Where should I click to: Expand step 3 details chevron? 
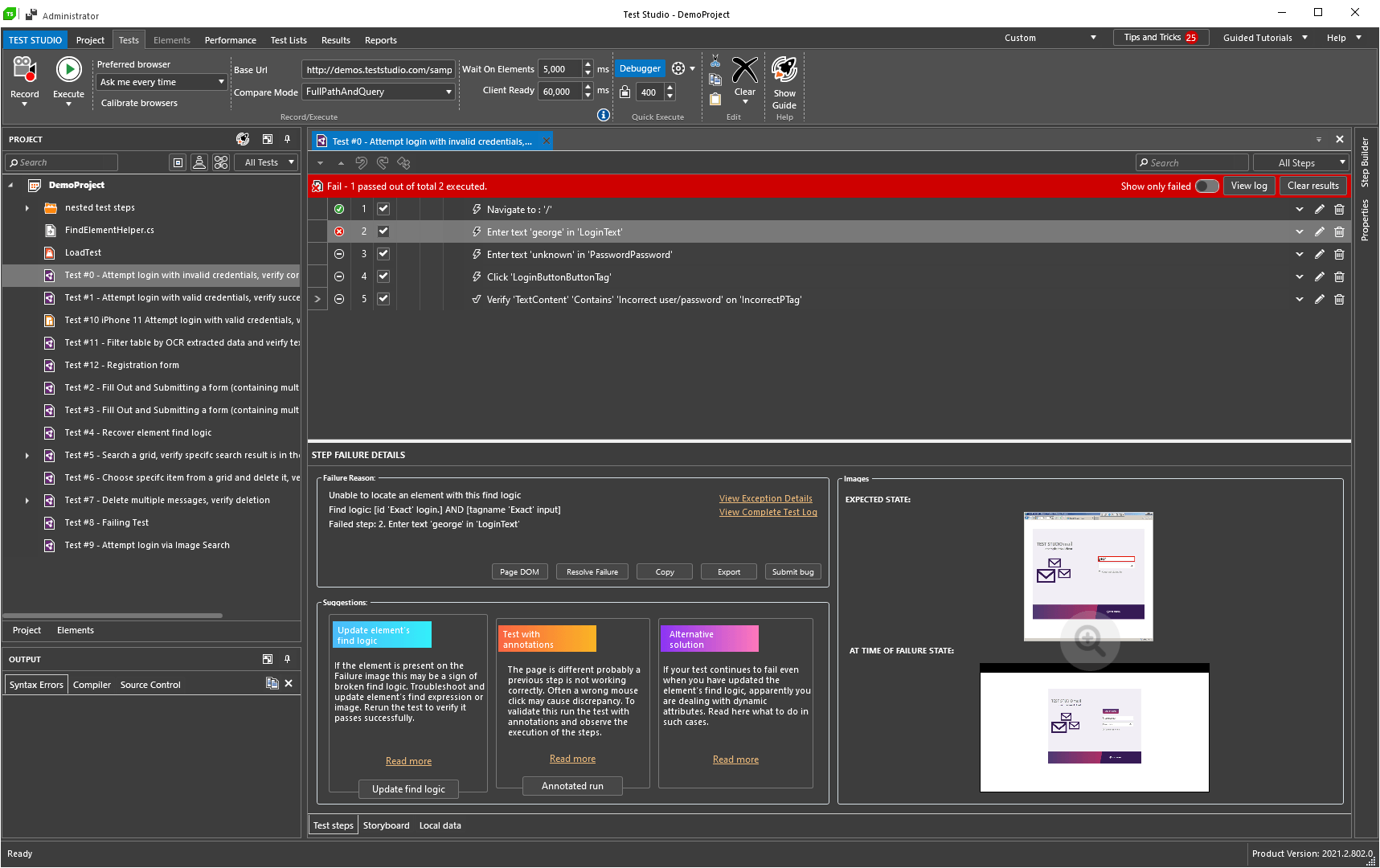[1300, 255]
